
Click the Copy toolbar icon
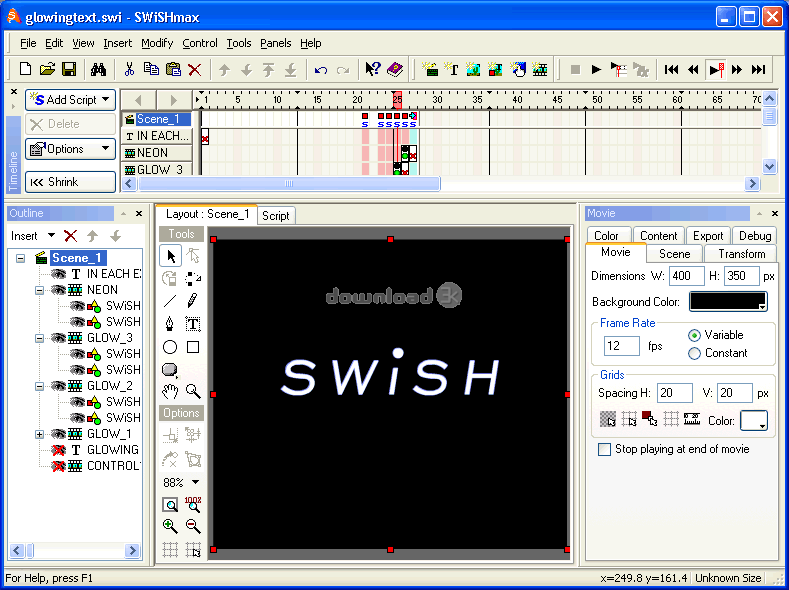click(x=151, y=69)
